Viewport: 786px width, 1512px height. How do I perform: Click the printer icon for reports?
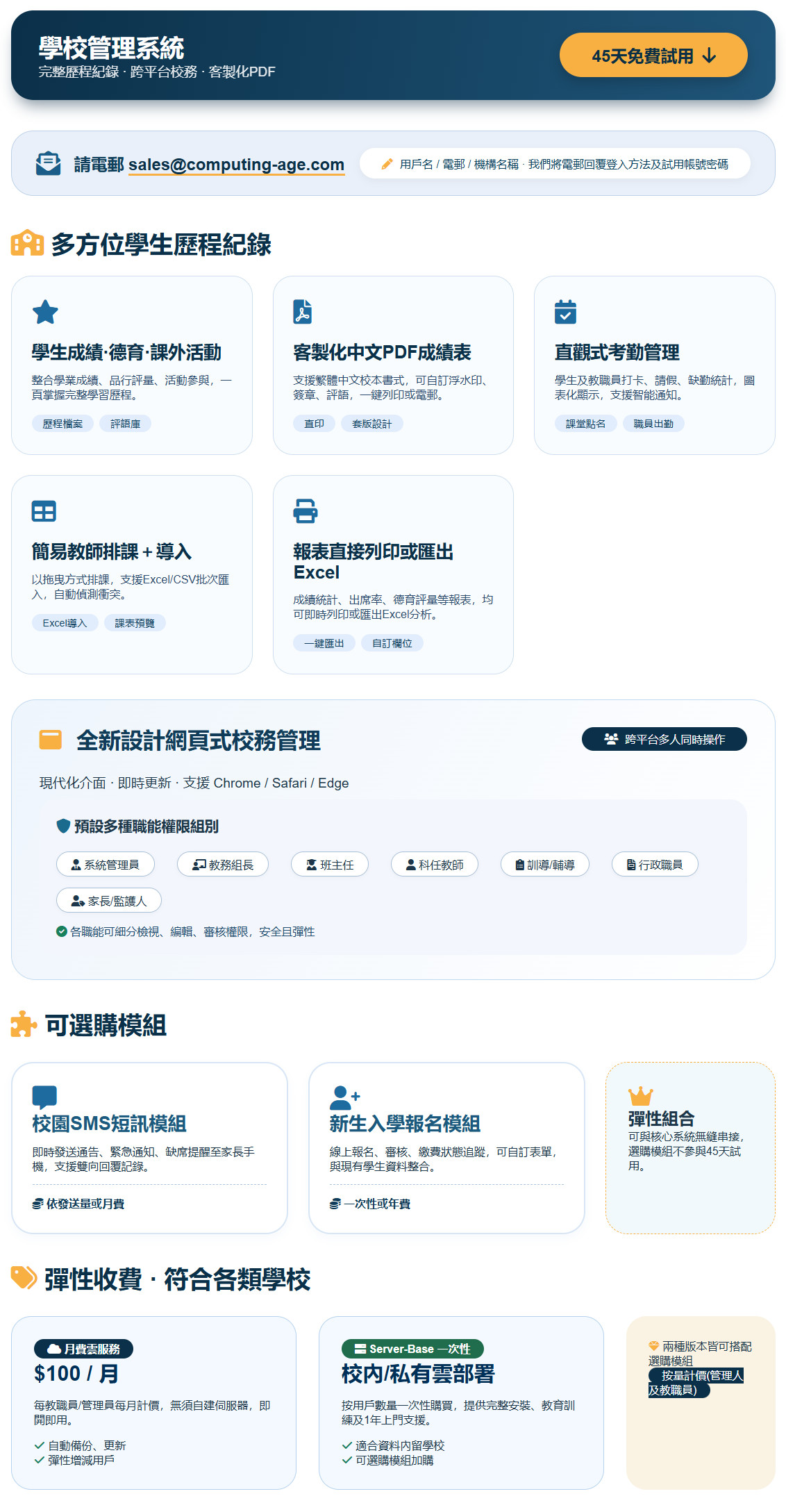point(305,510)
